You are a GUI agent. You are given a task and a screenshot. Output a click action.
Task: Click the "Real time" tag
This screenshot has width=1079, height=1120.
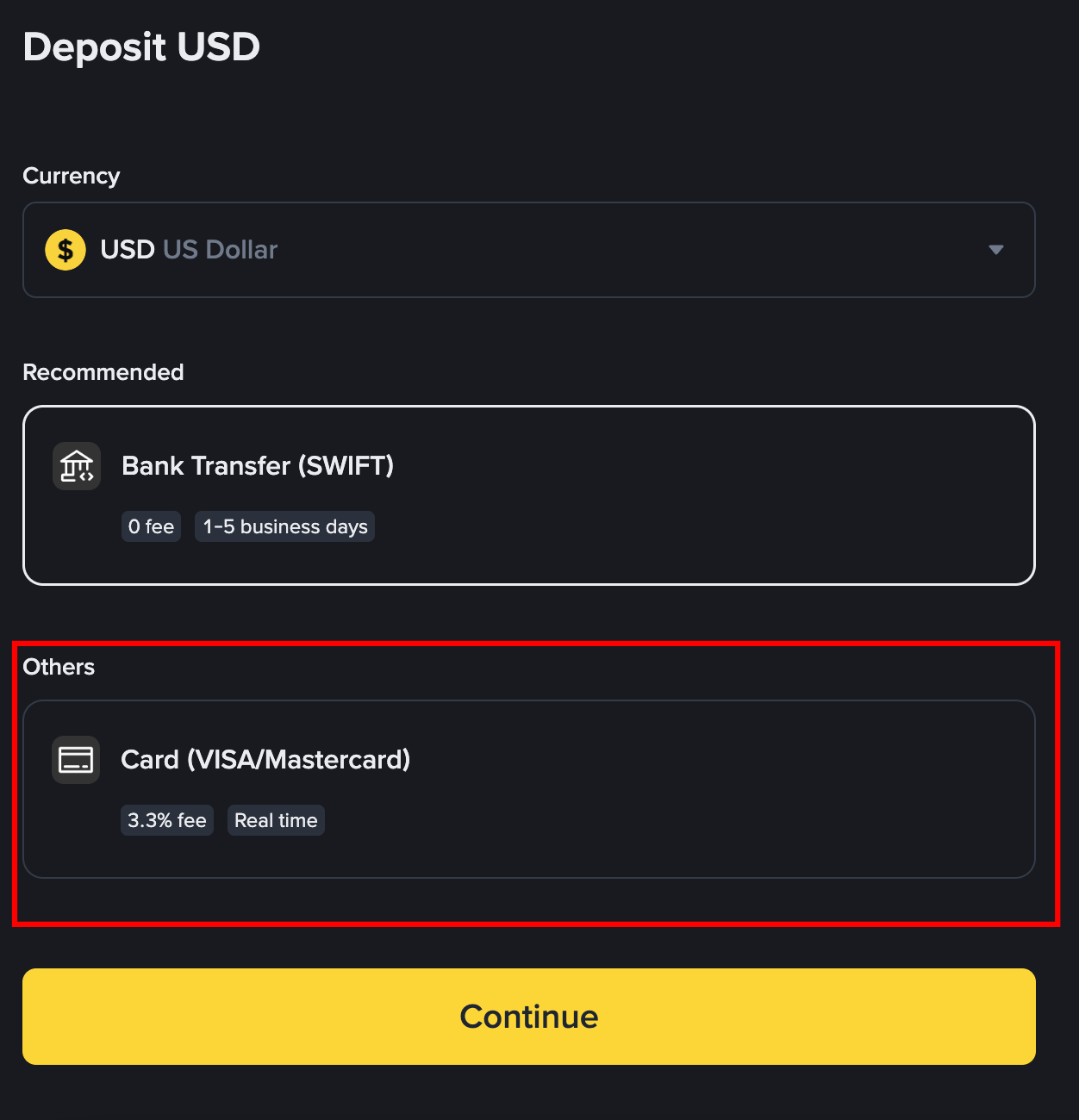276,820
